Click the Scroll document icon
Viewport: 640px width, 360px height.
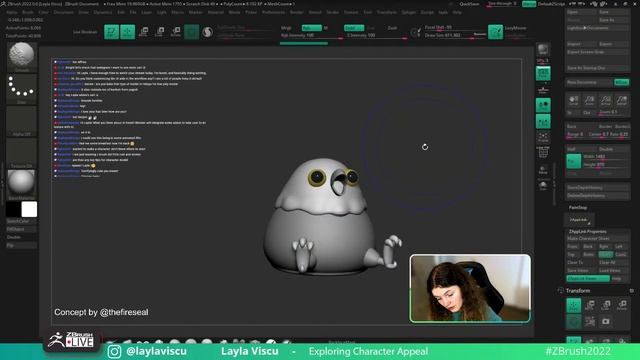coord(573,100)
